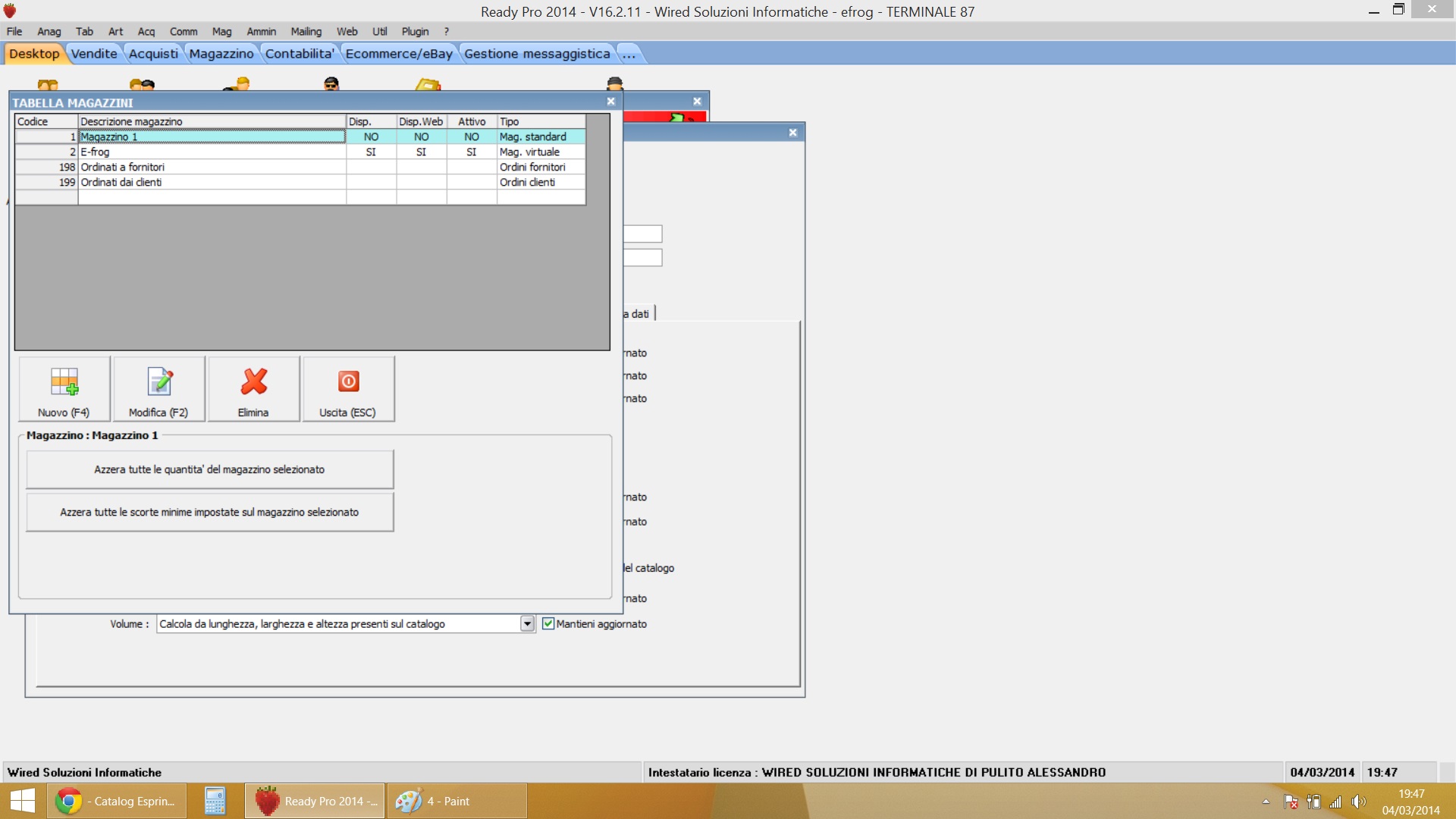
Task: Close the background window with the red bar
Action: (x=697, y=101)
